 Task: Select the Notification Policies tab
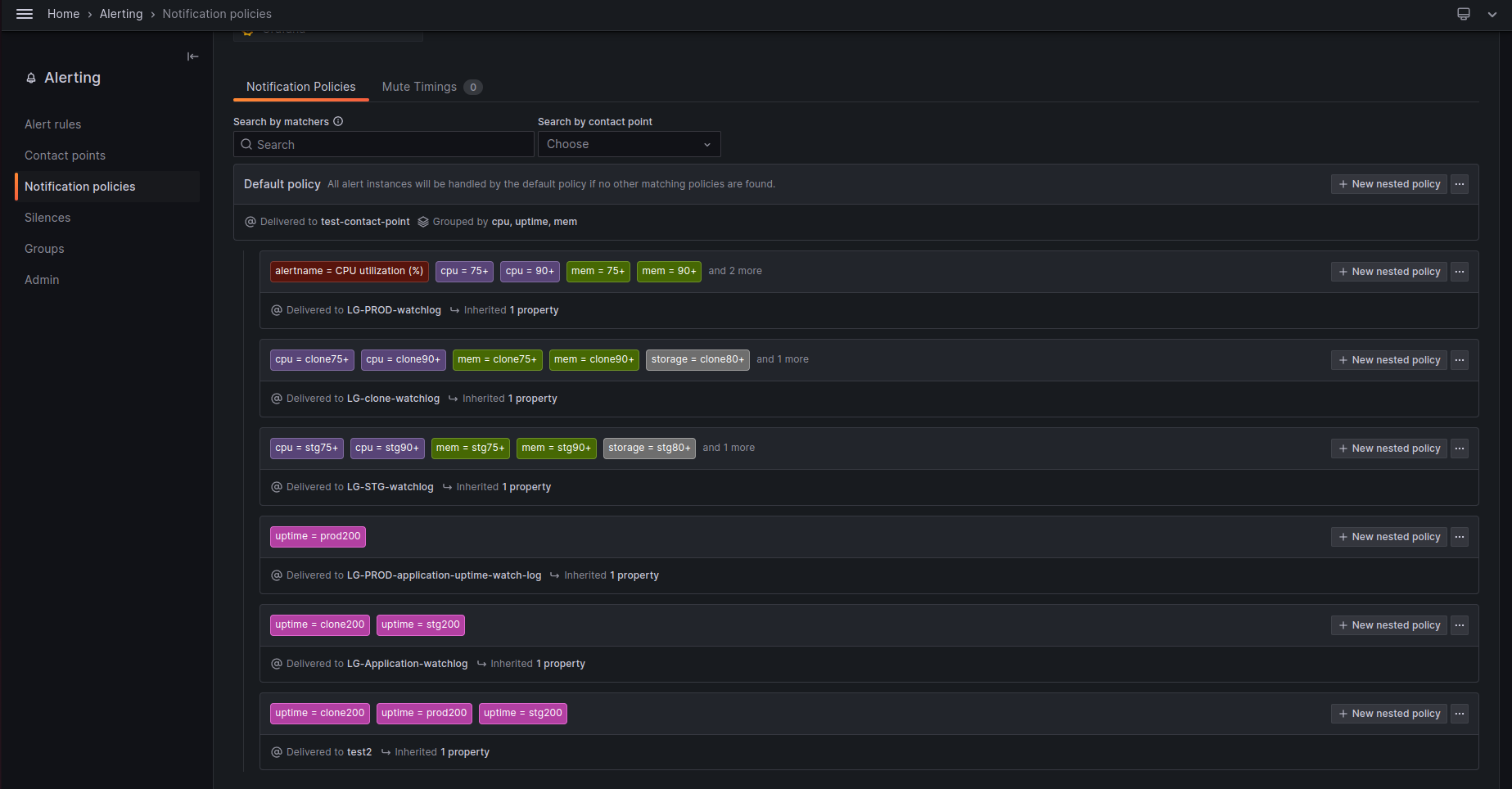point(301,87)
